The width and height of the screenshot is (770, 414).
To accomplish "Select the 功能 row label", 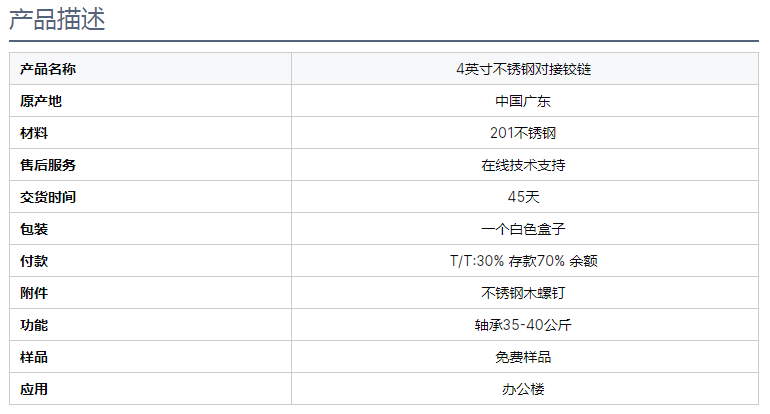I will [34, 325].
